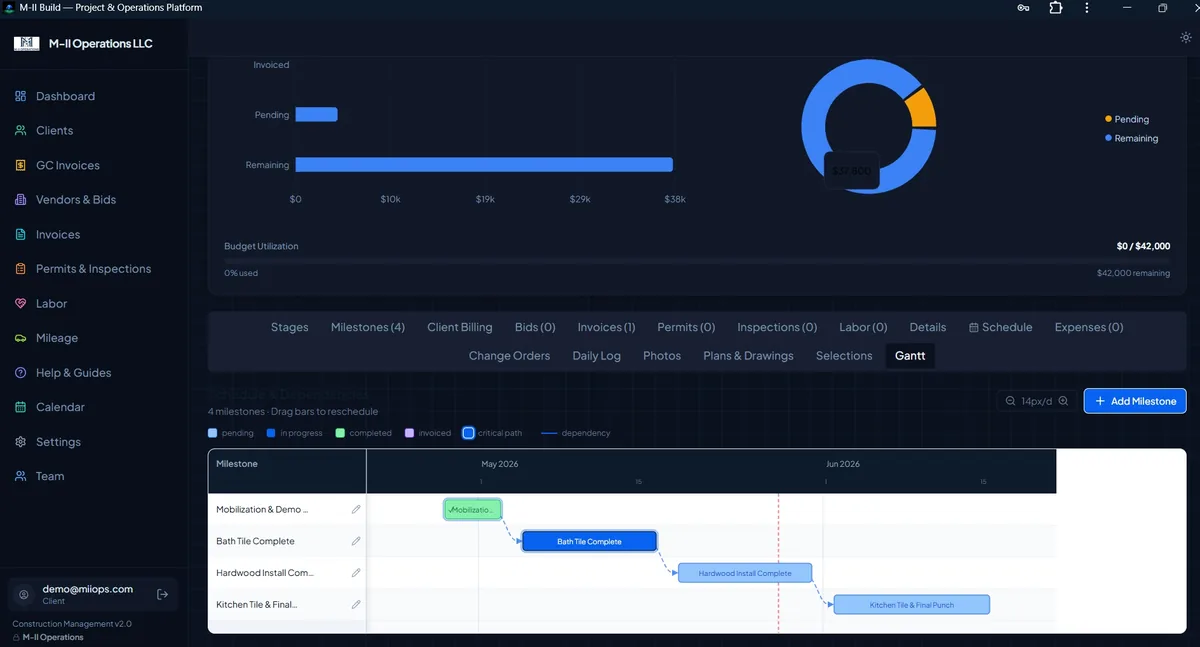
Task: Click the pending legend swatch
Action: (x=213, y=433)
